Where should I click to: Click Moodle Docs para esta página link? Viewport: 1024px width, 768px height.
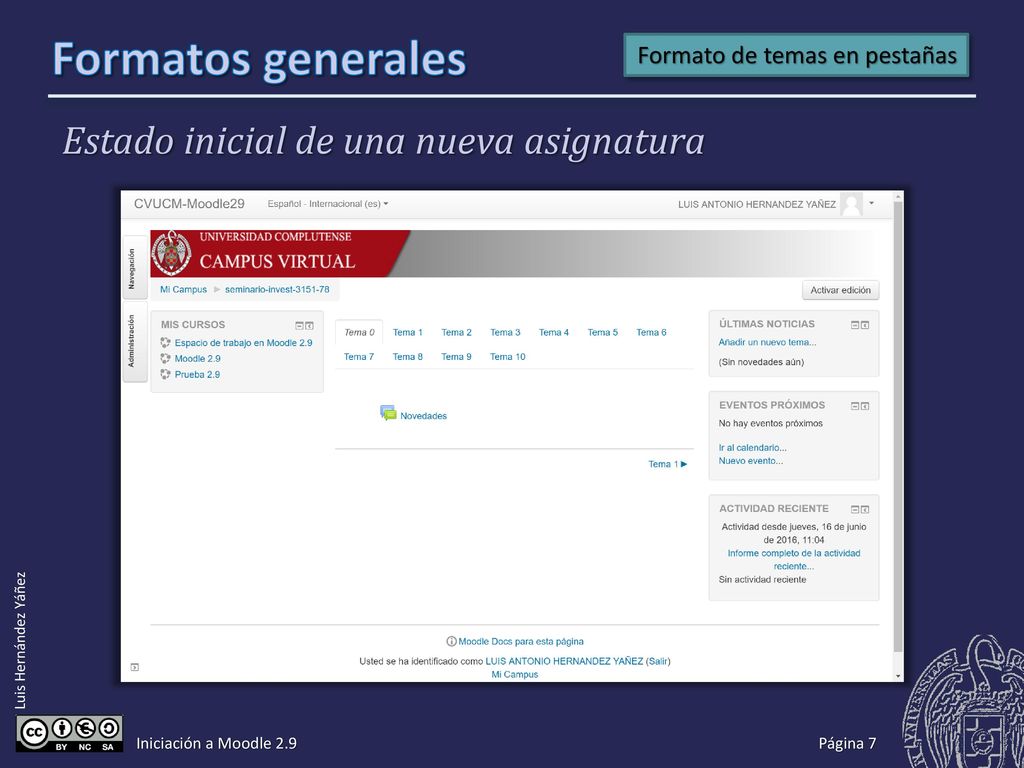pyautogui.click(x=521, y=642)
